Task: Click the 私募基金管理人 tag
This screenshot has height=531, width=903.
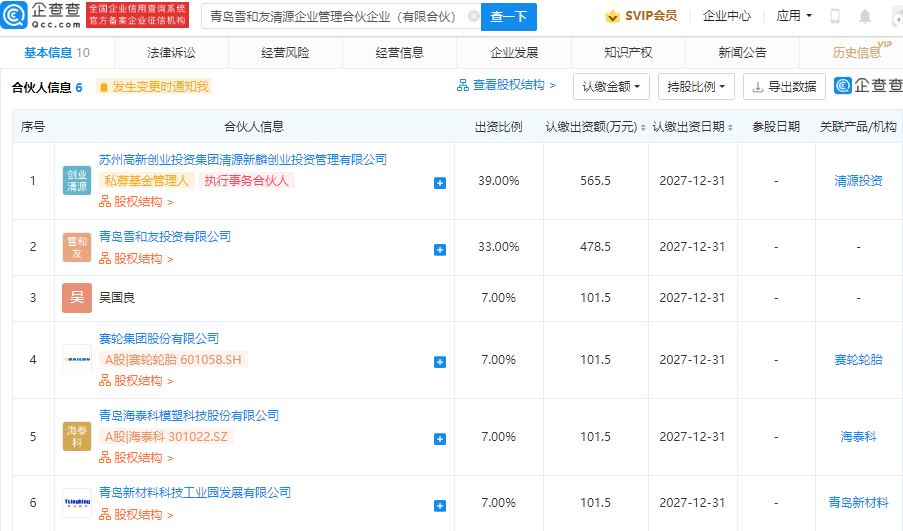Action: click(x=146, y=181)
